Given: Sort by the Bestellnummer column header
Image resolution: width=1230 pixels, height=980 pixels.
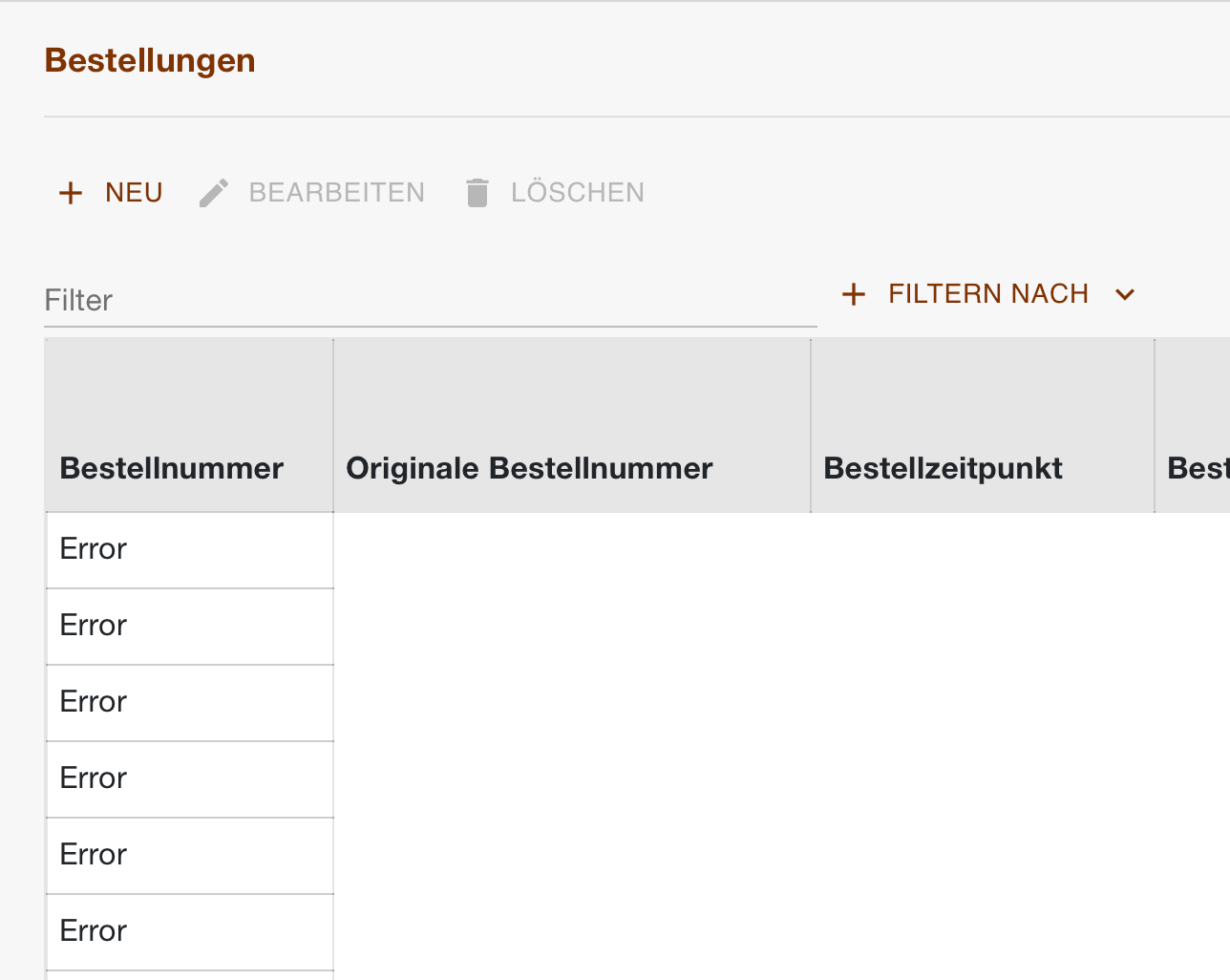Looking at the screenshot, I should tap(172, 468).
